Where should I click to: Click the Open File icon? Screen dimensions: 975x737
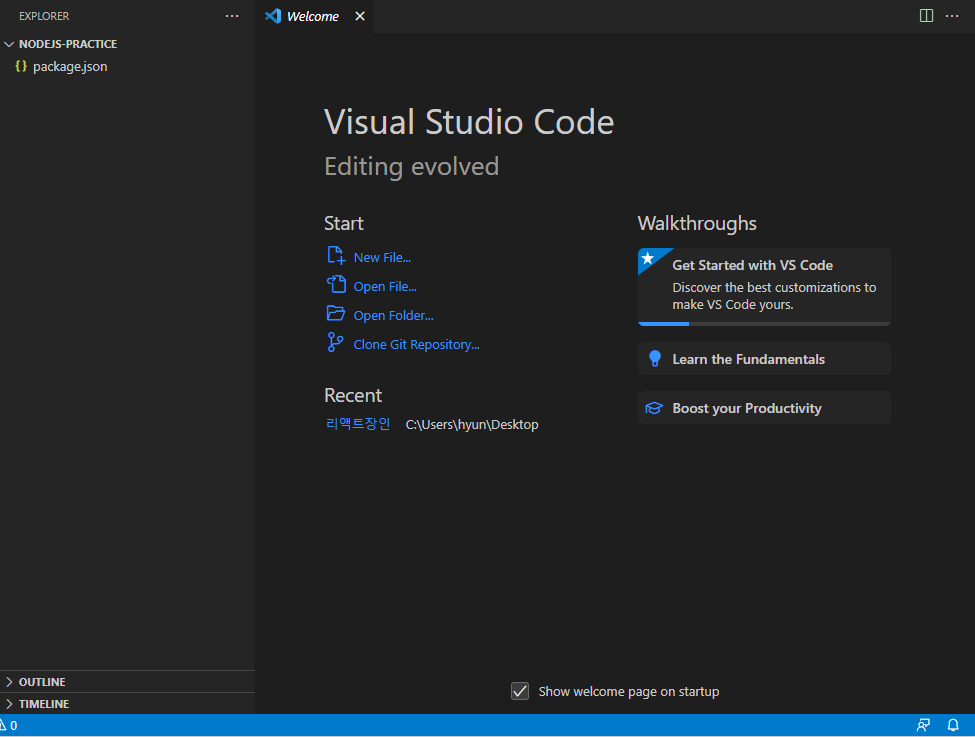tap(336, 285)
